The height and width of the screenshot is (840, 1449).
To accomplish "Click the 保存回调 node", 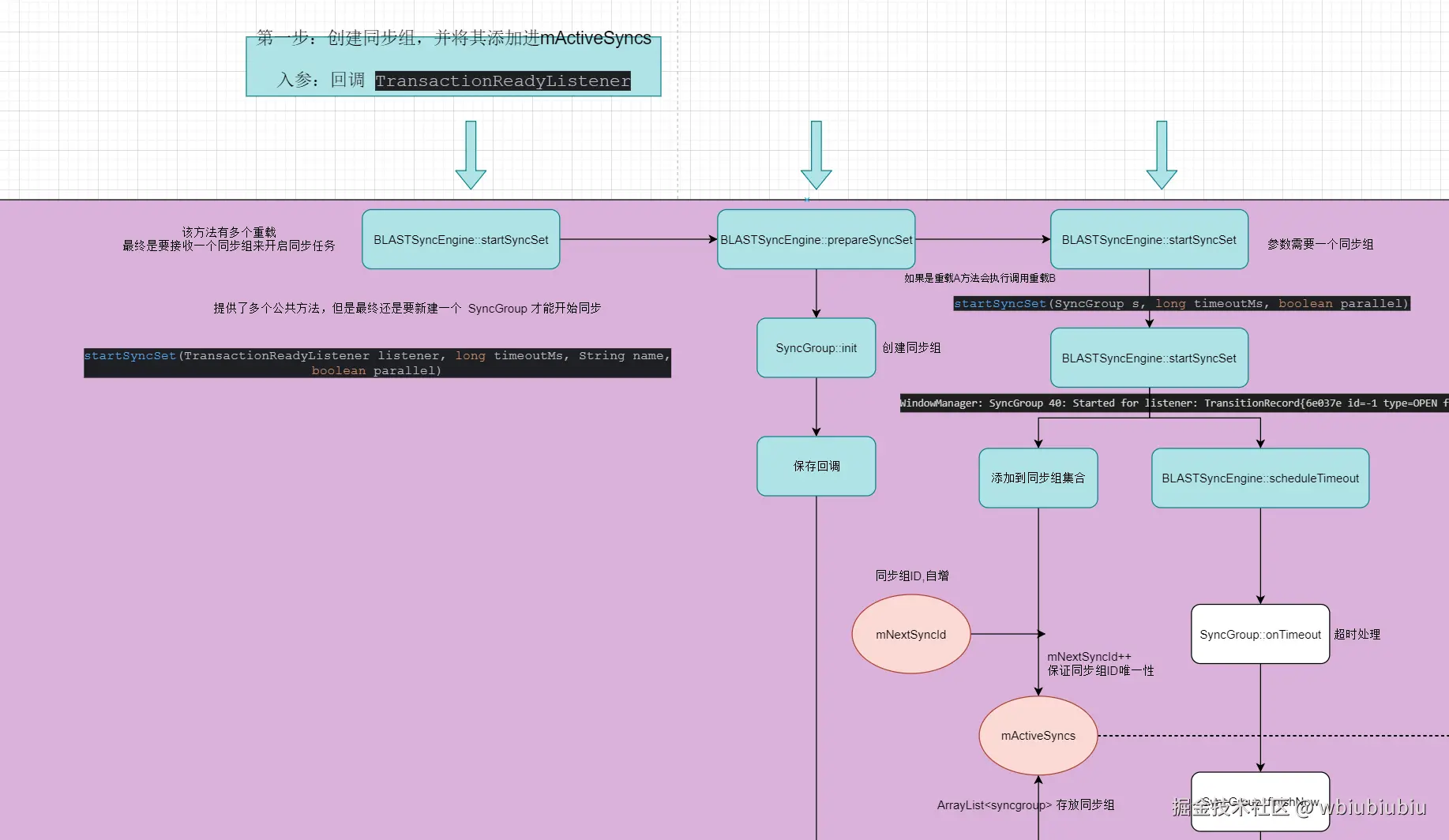I will click(x=816, y=466).
